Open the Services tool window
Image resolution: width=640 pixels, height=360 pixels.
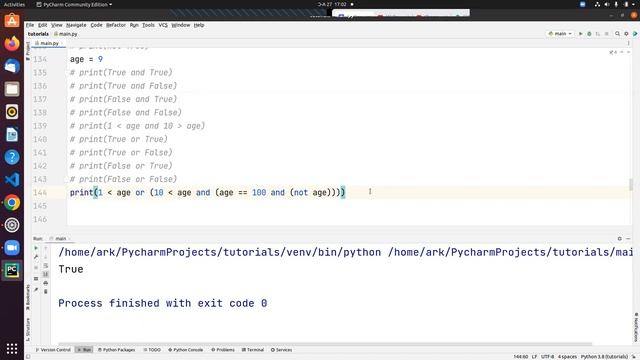click(x=281, y=350)
